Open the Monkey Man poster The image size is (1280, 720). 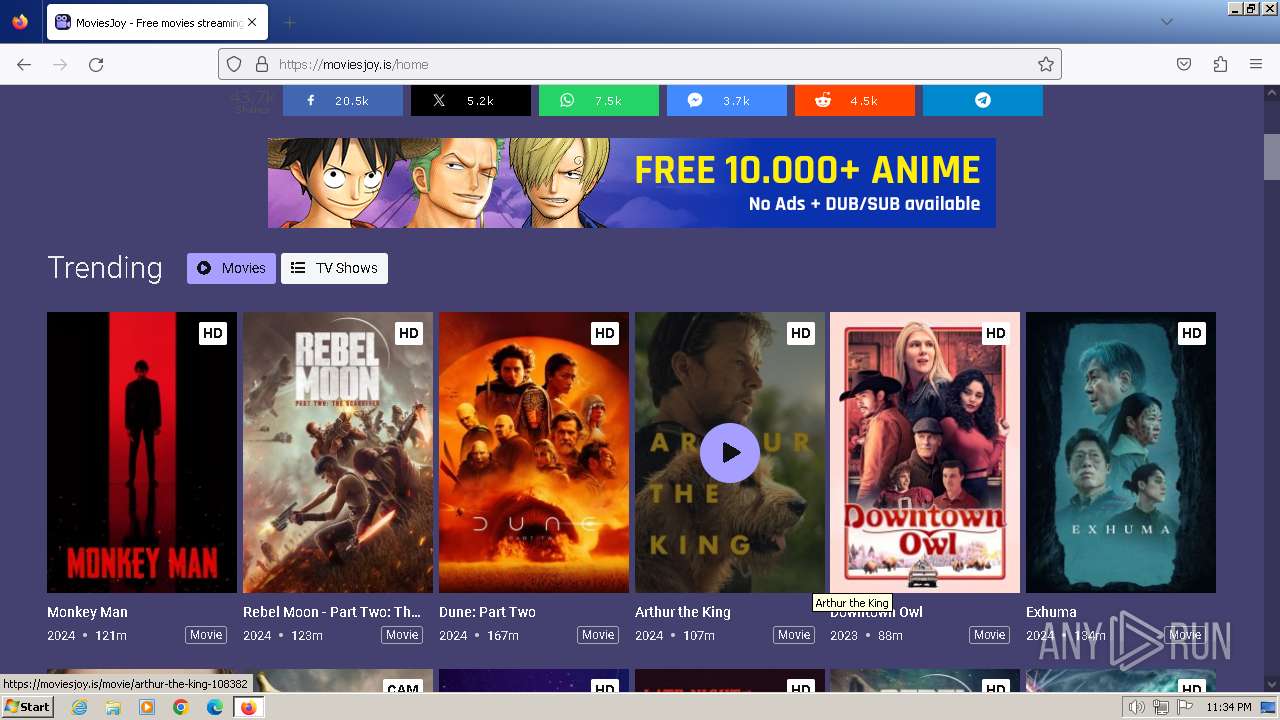click(142, 452)
